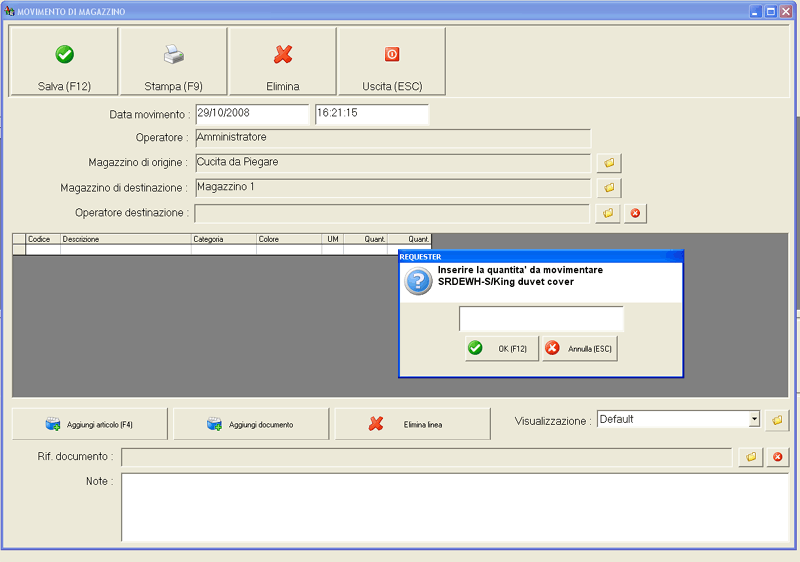This screenshot has height=562, width=800.
Task: Click the quantity input in the Requester dialog
Action: (541, 319)
